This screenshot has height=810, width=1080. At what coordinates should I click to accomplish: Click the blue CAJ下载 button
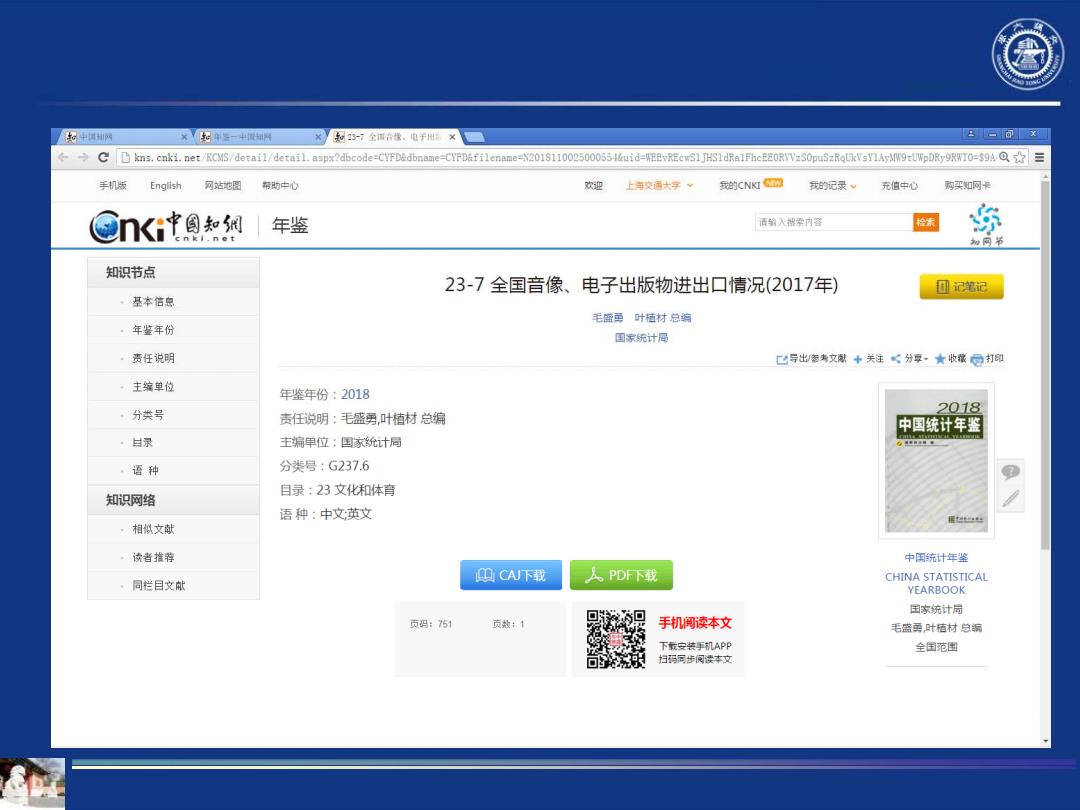coord(511,575)
